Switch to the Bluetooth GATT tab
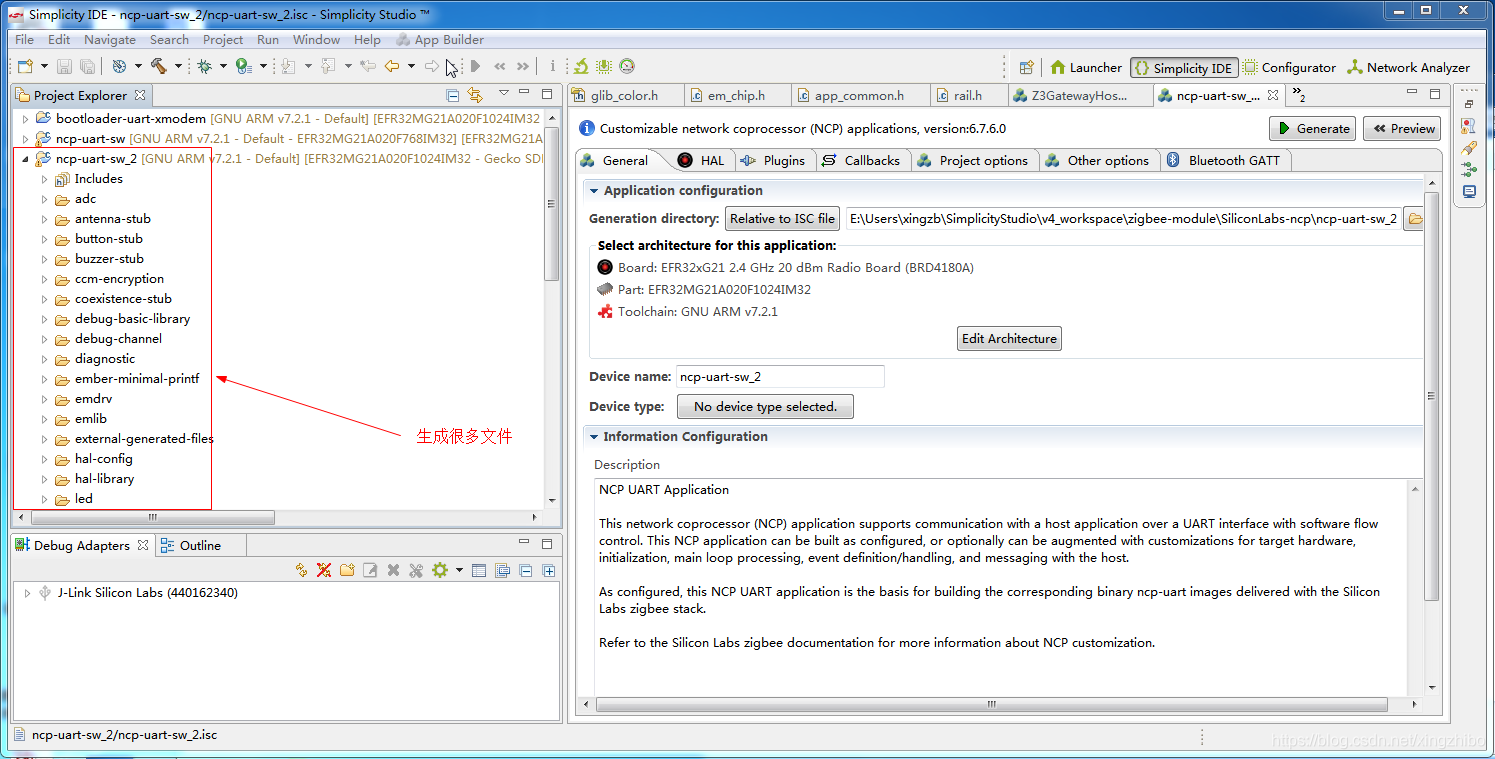This screenshot has width=1495, height=759. 1224,160
